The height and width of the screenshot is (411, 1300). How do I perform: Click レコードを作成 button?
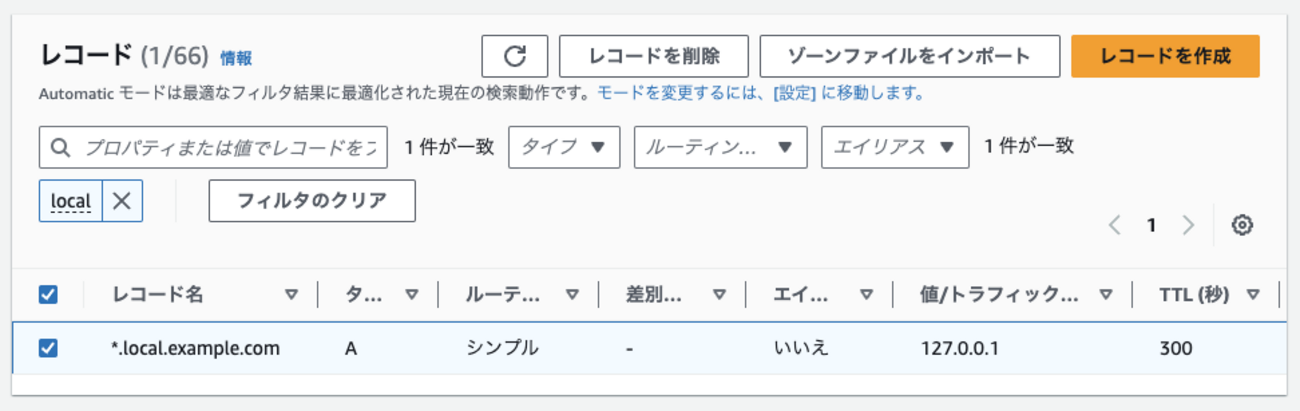pyautogui.click(x=1164, y=56)
